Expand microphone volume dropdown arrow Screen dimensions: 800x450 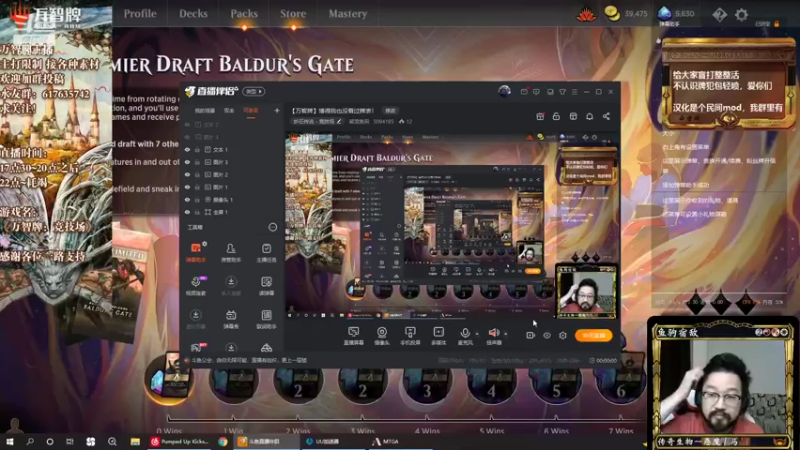click(x=477, y=334)
